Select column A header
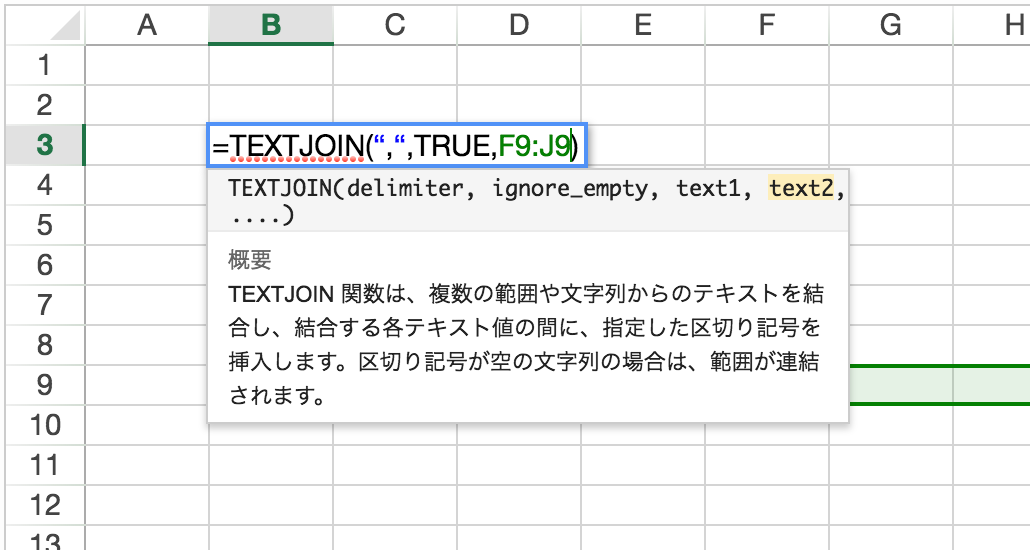This screenshot has height=550, width=1030. (147, 25)
